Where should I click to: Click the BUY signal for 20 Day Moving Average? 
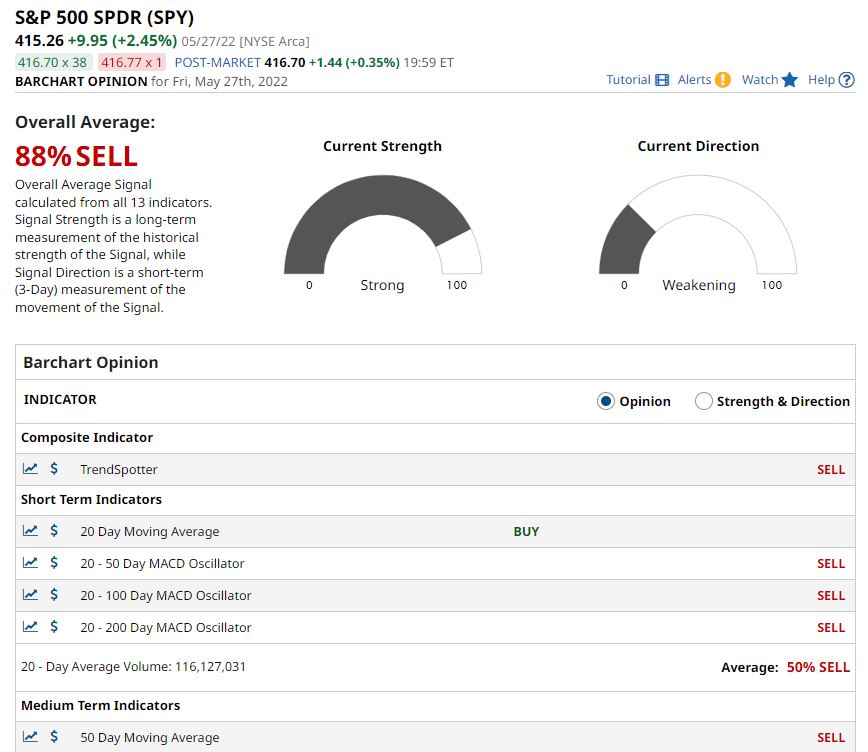(x=526, y=531)
